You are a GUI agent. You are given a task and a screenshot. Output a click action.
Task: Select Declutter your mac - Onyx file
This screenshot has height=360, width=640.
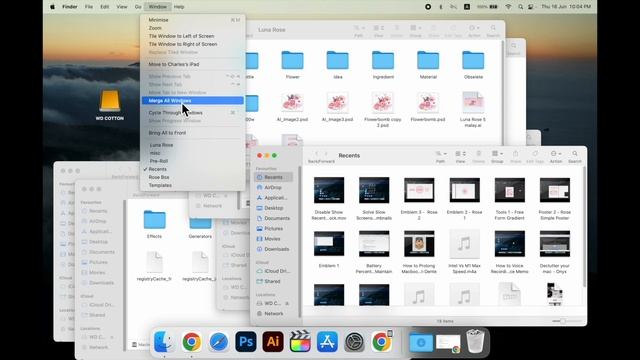pos(555,244)
